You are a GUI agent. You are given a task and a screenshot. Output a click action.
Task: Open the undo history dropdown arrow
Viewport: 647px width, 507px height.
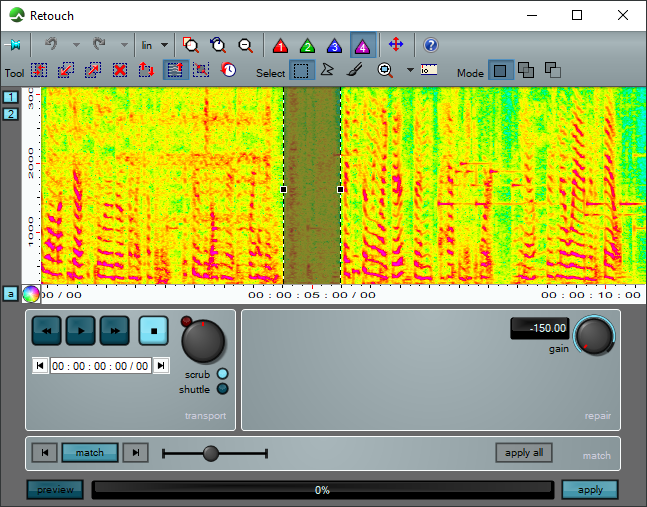coord(76,45)
